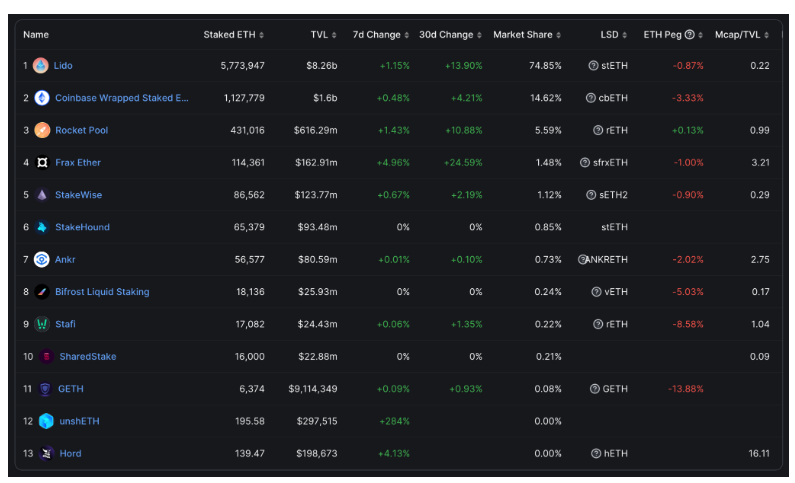795x483 pixels.
Task: Select the 74.85% market share cell
Action: pyautogui.click(x=545, y=65)
